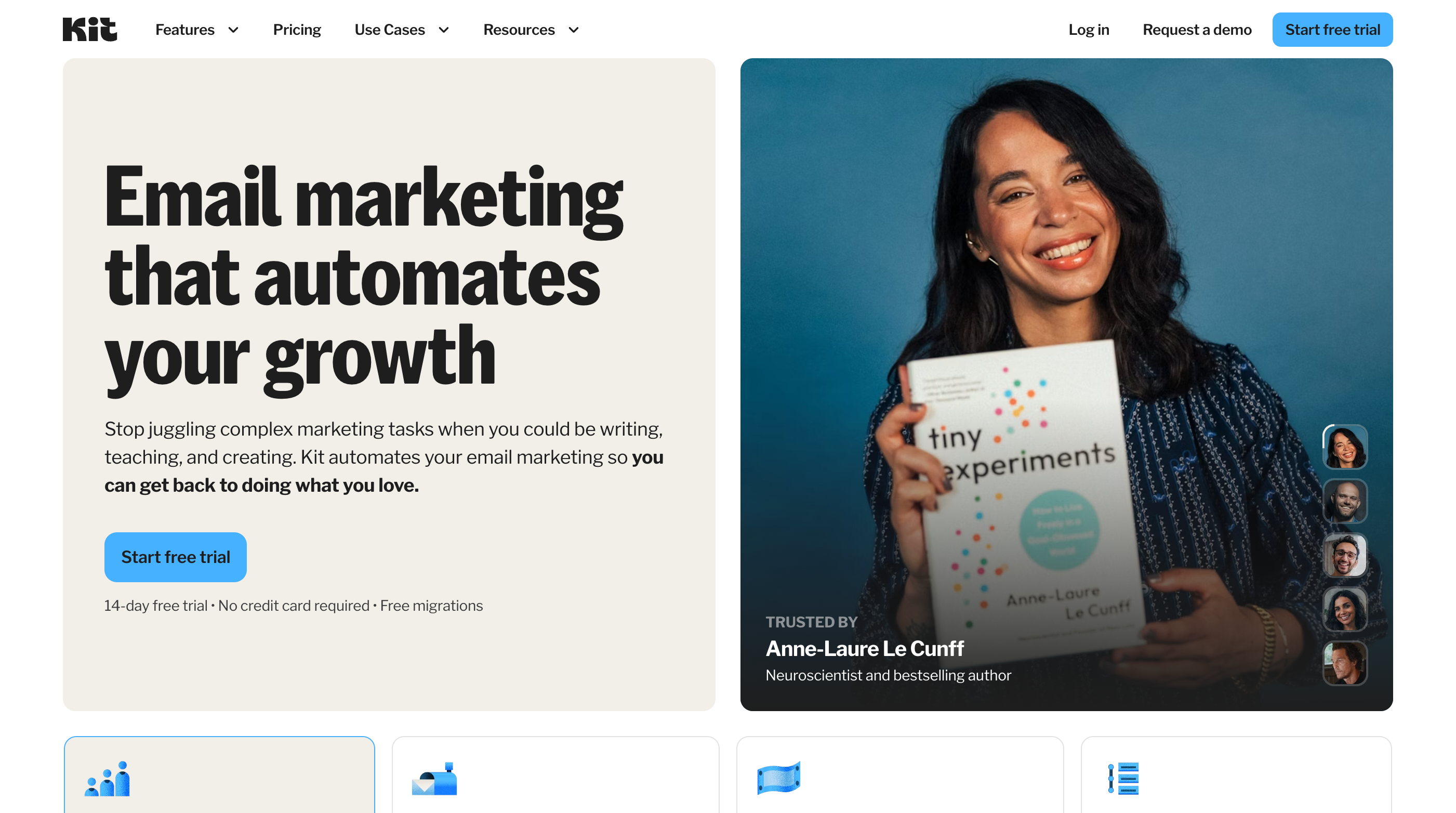Select the fourth avatar, dark-haired woman
This screenshot has width=1456, height=813.
pyautogui.click(x=1345, y=609)
